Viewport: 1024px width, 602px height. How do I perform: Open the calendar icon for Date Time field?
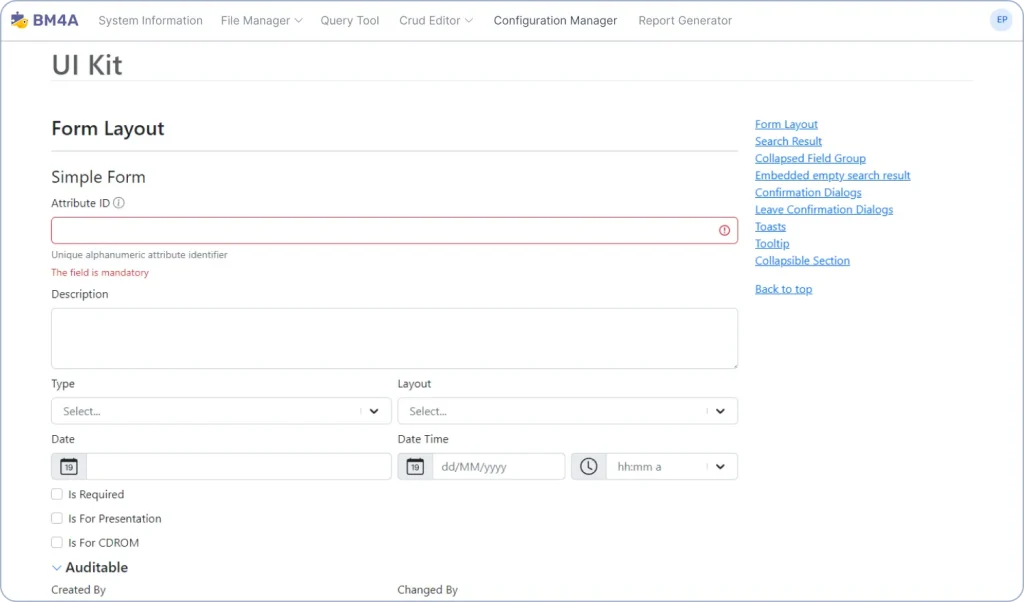(415, 467)
